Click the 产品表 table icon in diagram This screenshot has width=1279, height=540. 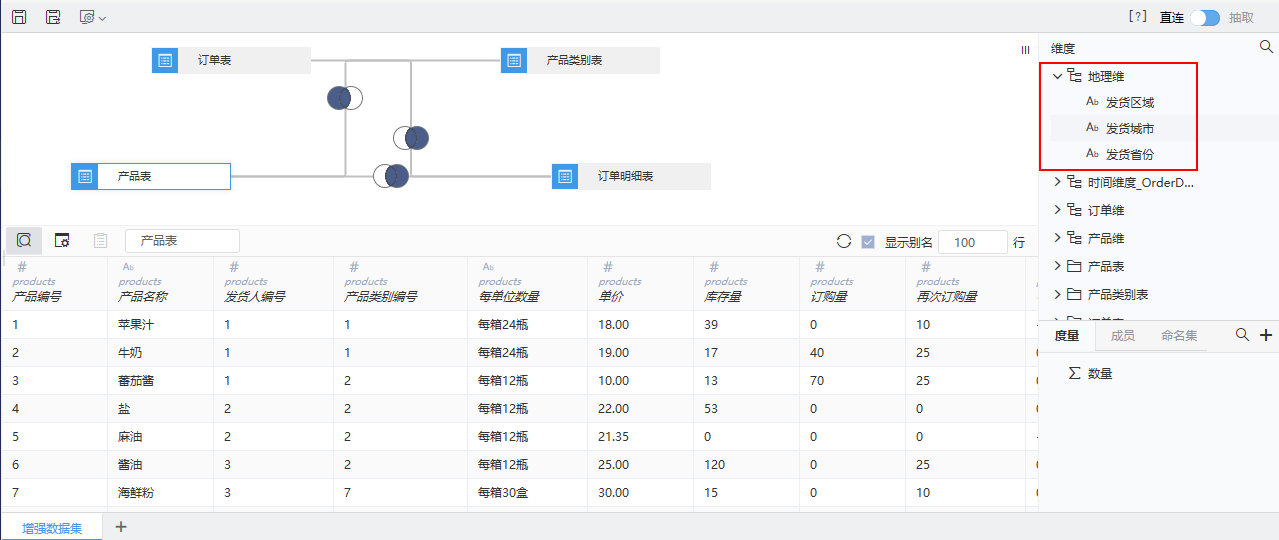click(85, 176)
